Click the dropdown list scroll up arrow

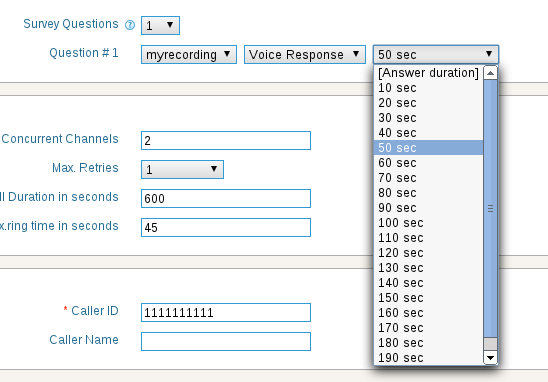pyautogui.click(x=490, y=73)
